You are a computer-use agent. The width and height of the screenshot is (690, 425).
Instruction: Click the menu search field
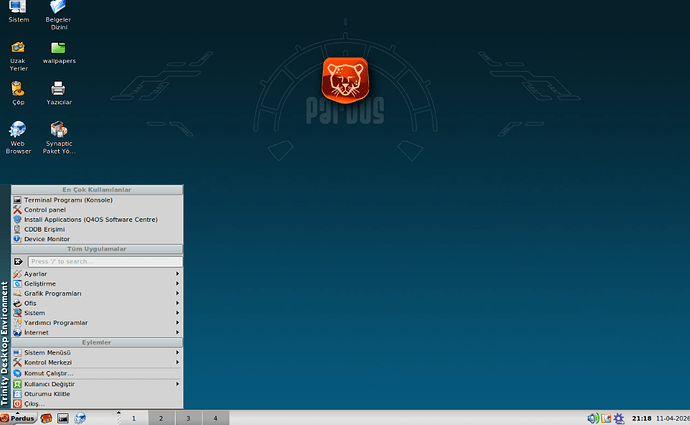pos(104,261)
